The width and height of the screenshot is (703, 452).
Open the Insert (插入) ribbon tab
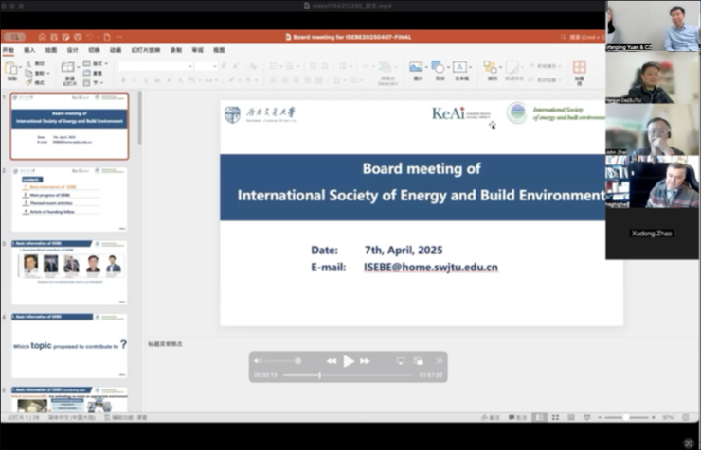pyautogui.click(x=30, y=50)
